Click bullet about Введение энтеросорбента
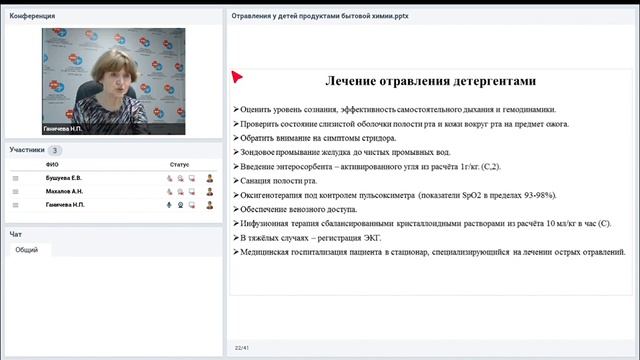This screenshot has height=360, width=640. [x=367, y=167]
